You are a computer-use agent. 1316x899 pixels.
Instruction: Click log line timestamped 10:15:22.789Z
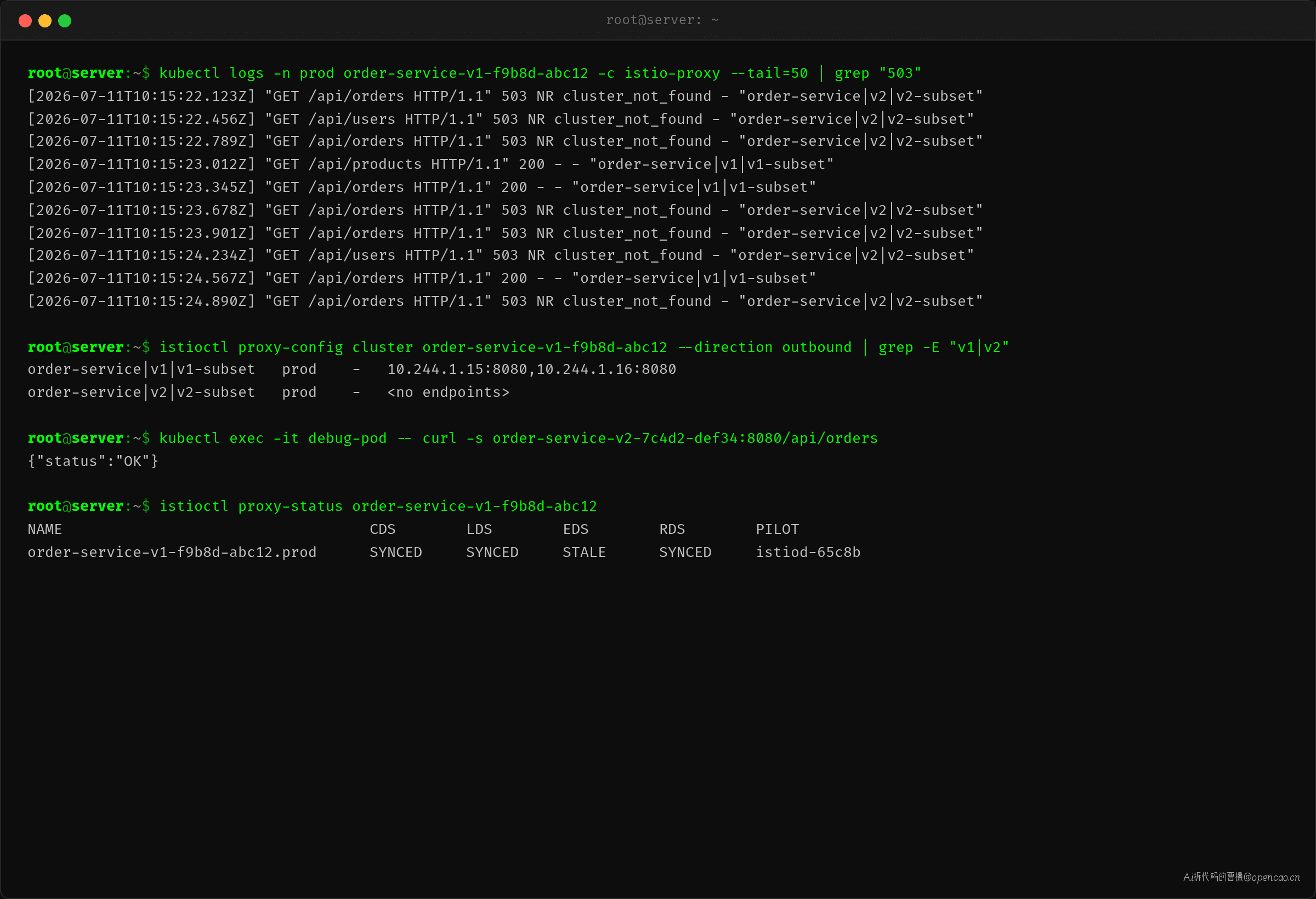pos(505,141)
